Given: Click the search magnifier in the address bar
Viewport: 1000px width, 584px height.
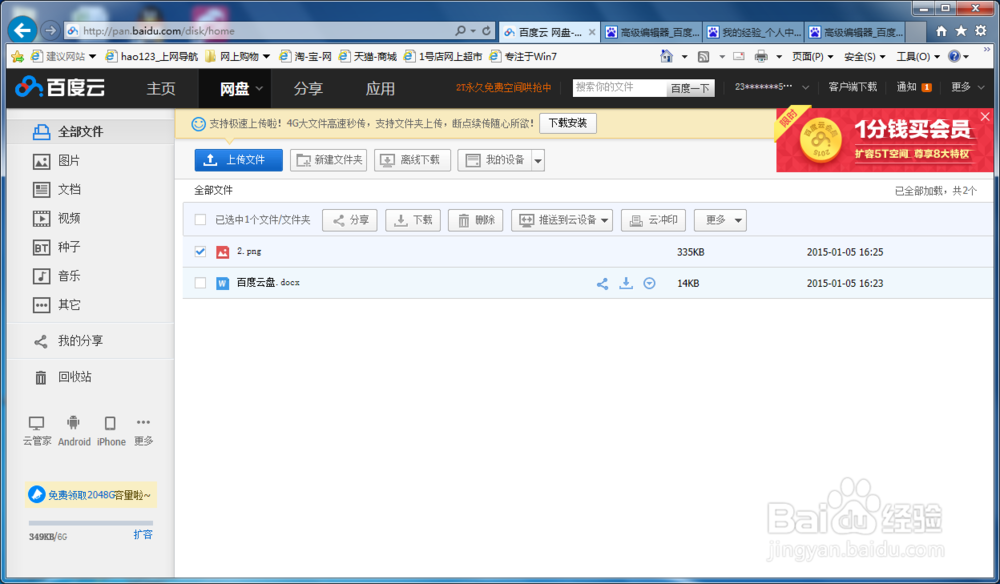Looking at the screenshot, I should point(460,31).
